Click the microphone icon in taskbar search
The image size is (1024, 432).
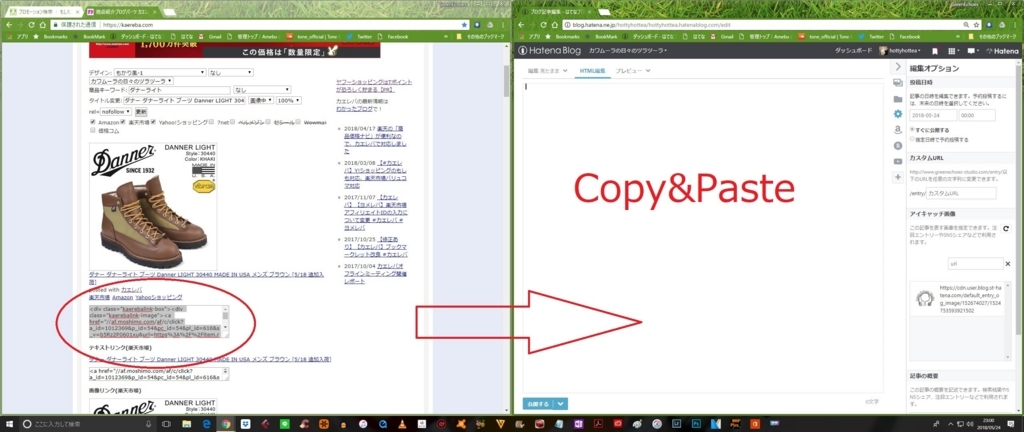tap(149, 424)
